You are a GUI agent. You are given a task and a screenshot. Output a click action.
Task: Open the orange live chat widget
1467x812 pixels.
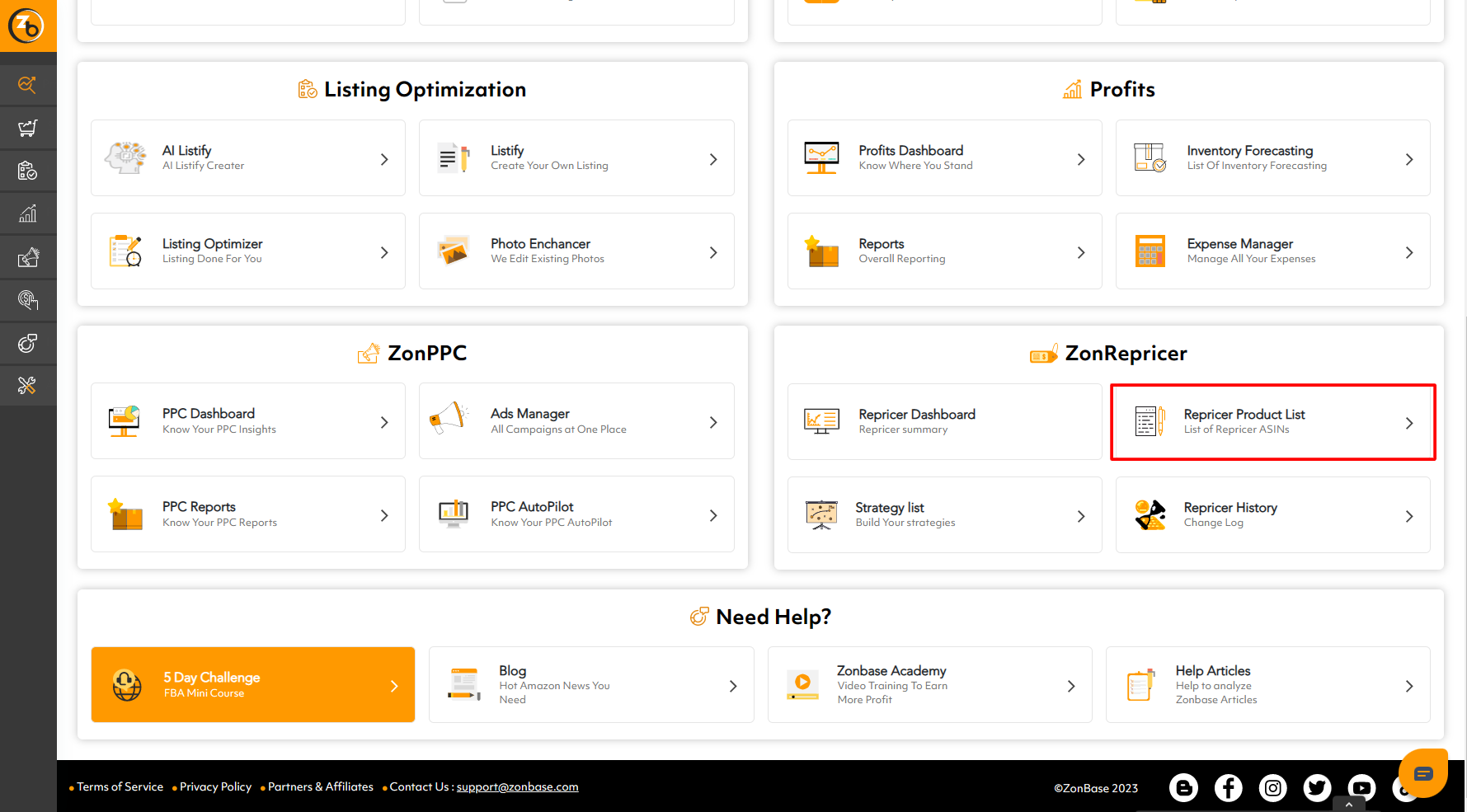tap(1423, 773)
